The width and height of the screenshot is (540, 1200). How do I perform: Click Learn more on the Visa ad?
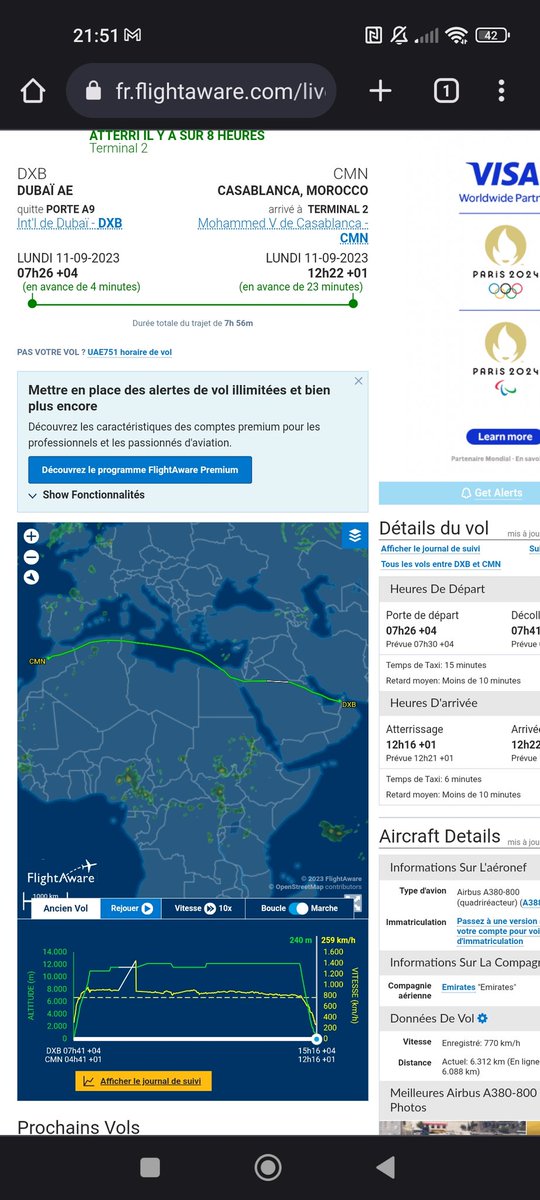(503, 436)
